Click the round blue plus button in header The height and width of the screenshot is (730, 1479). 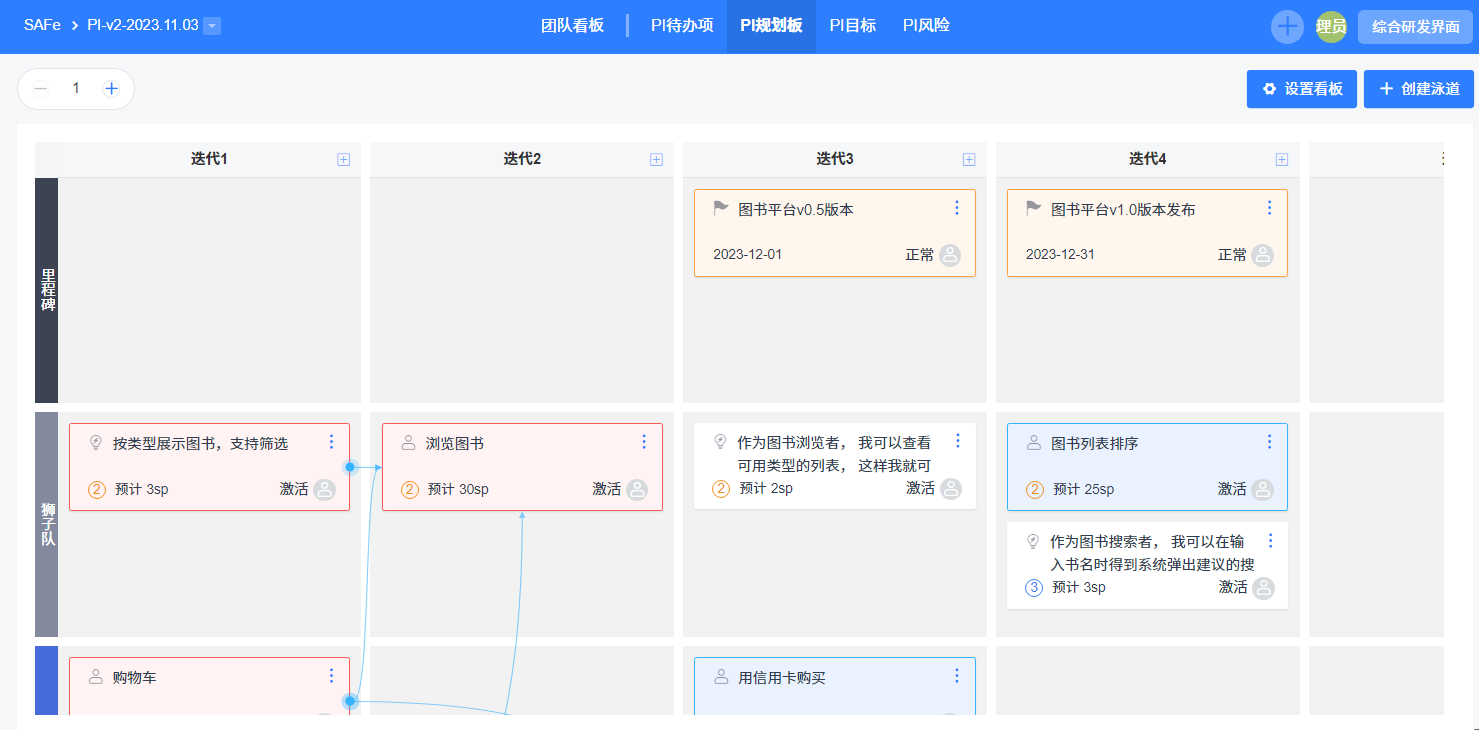1287,27
